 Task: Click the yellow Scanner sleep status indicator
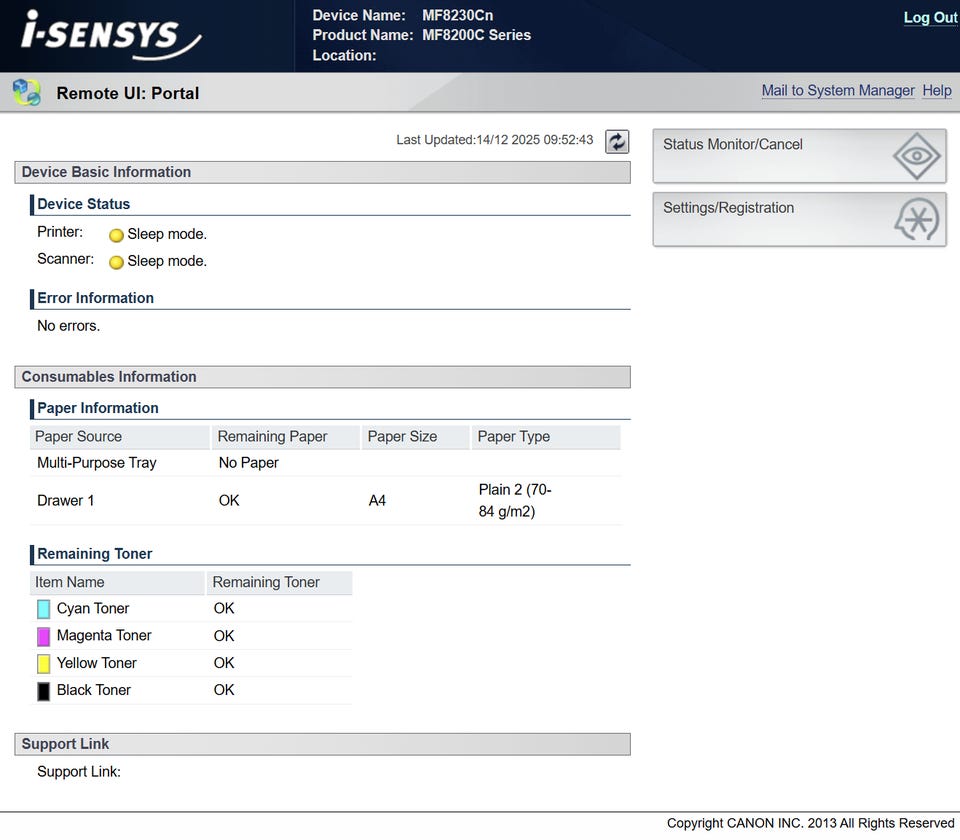coord(116,262)
